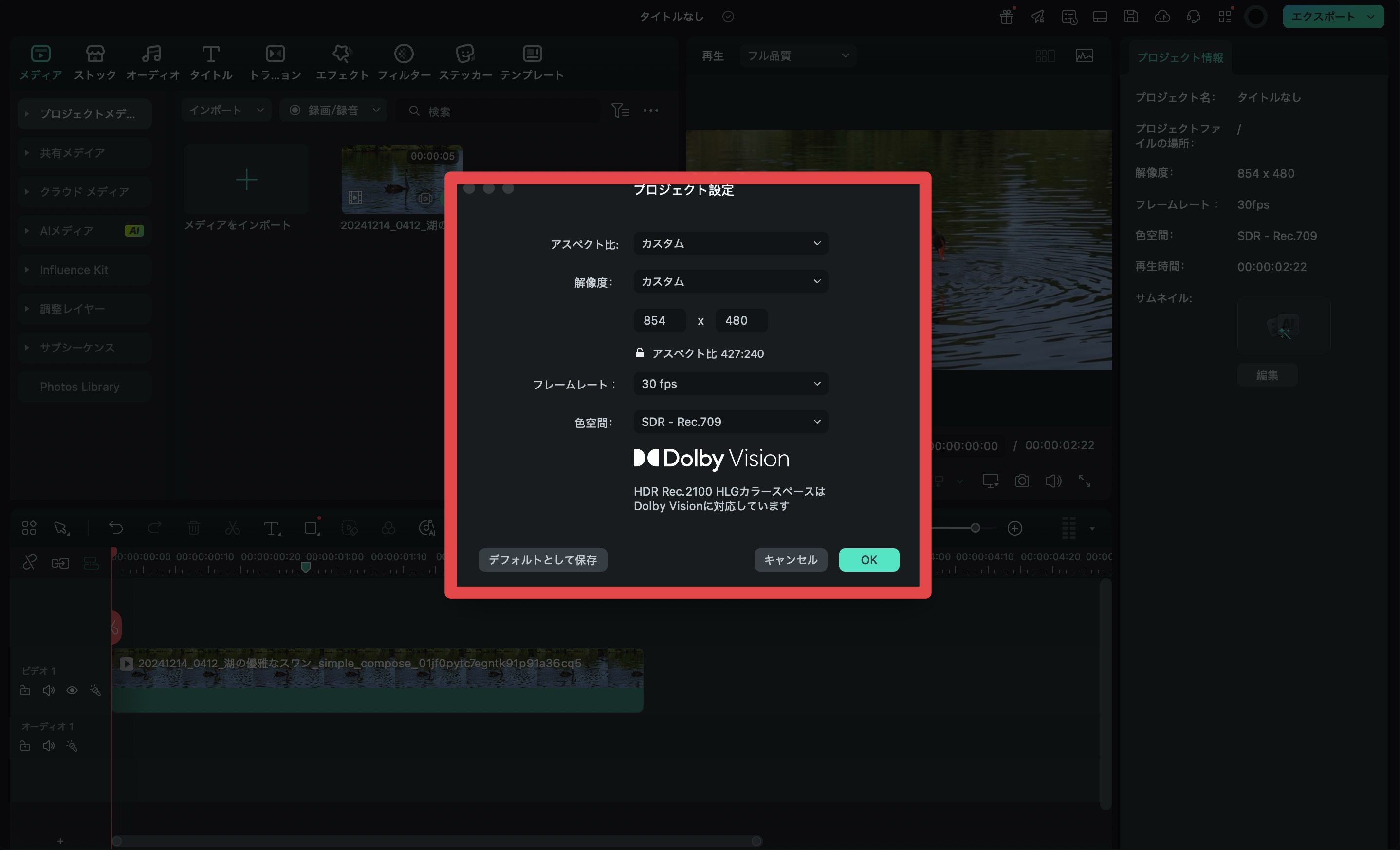Select Shared Media in sidebar

coord(84,153)
